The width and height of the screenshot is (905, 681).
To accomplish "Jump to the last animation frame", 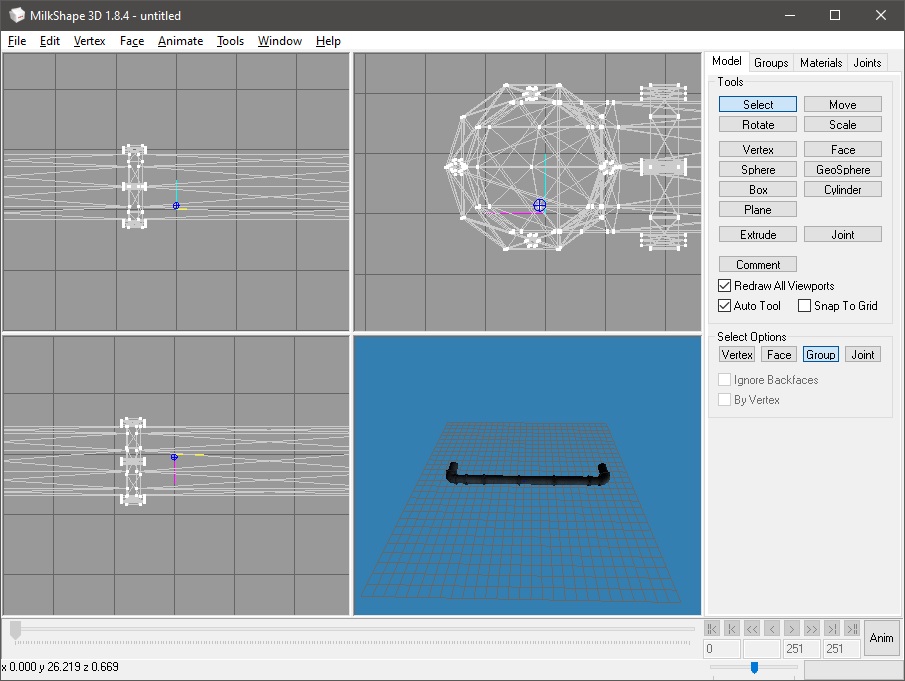I will 851,628.
